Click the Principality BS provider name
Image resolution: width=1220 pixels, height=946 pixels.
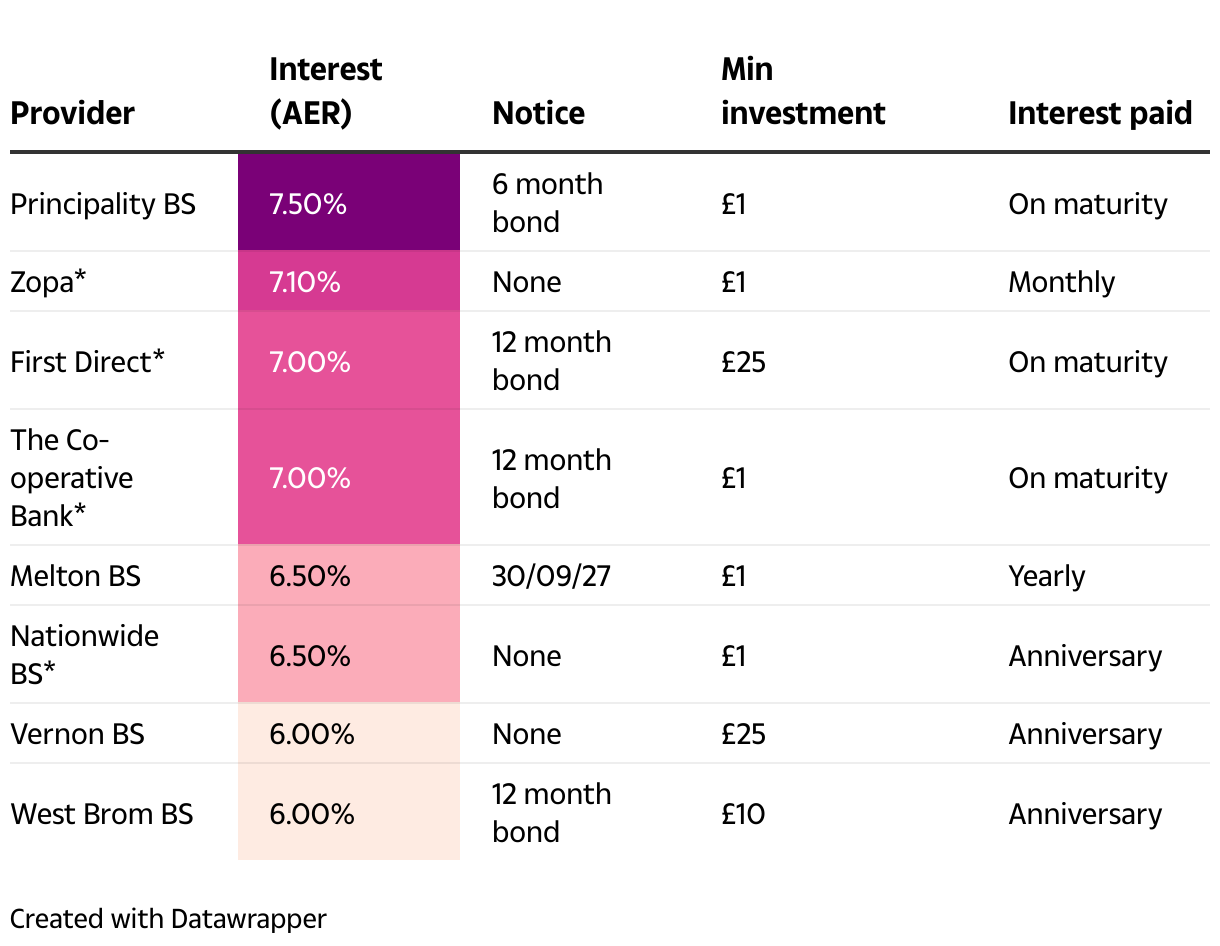click(x=103, y=204)
